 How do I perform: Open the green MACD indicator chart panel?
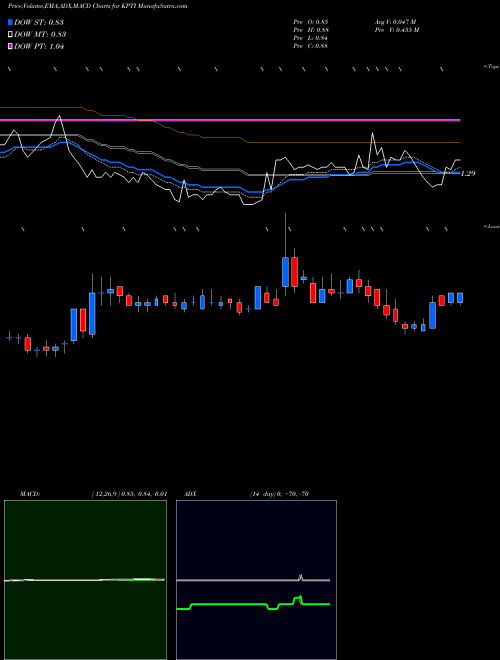pos(85,580)
